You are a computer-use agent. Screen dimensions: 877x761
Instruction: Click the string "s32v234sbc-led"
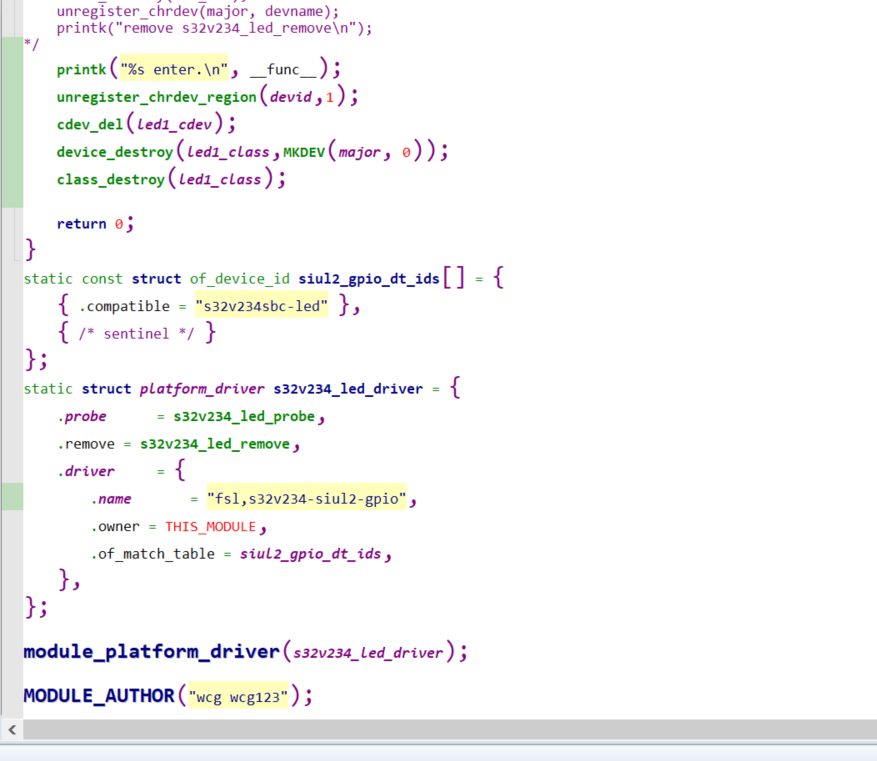pyautogui.click(x=261, y=306)
